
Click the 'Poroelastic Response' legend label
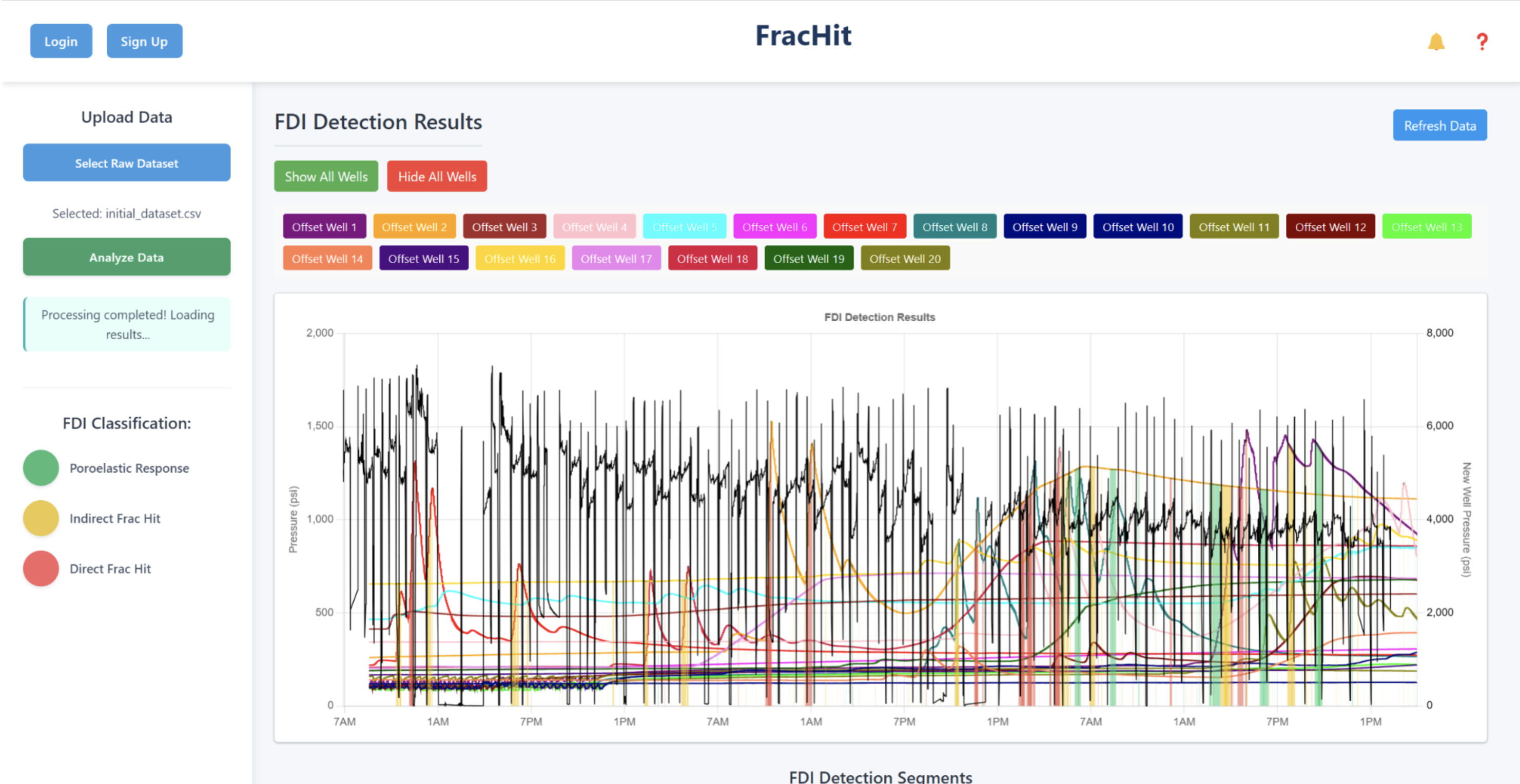[x=129, y=468]
